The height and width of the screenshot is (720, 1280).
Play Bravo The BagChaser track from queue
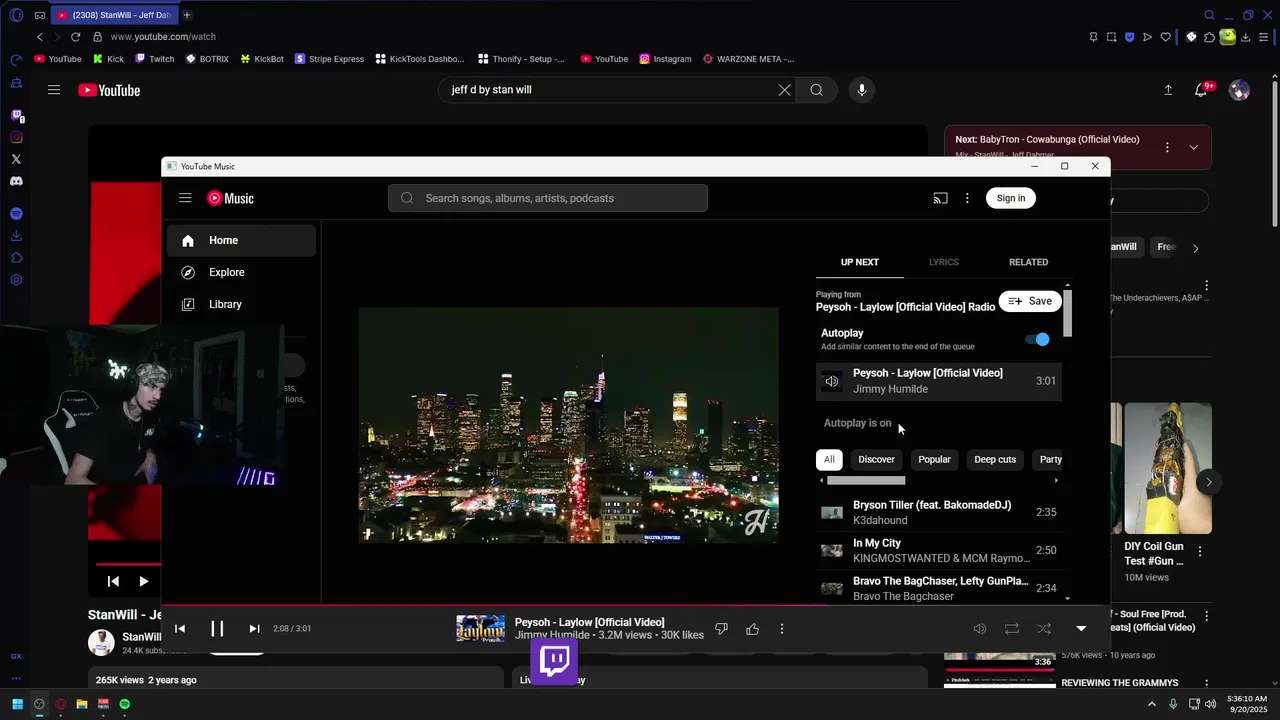[938, 588]
